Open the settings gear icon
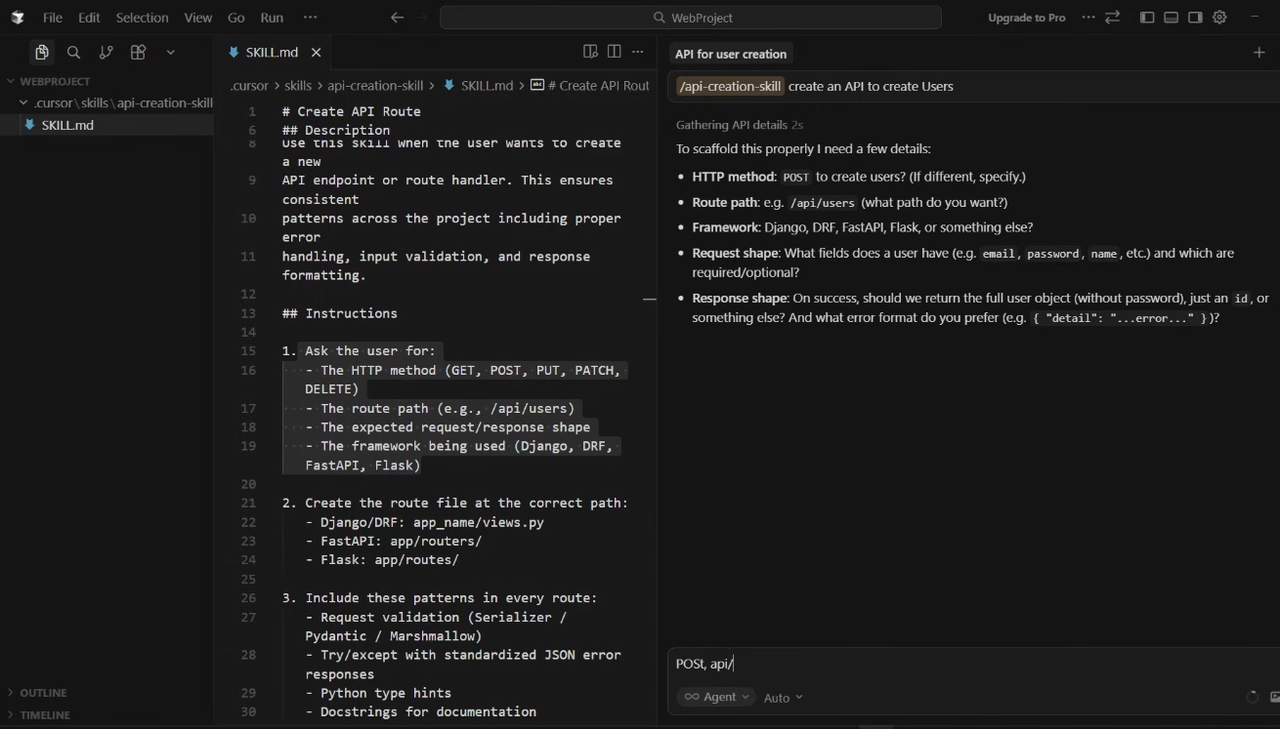The image size is (1280, 729). click(1220, 18)
